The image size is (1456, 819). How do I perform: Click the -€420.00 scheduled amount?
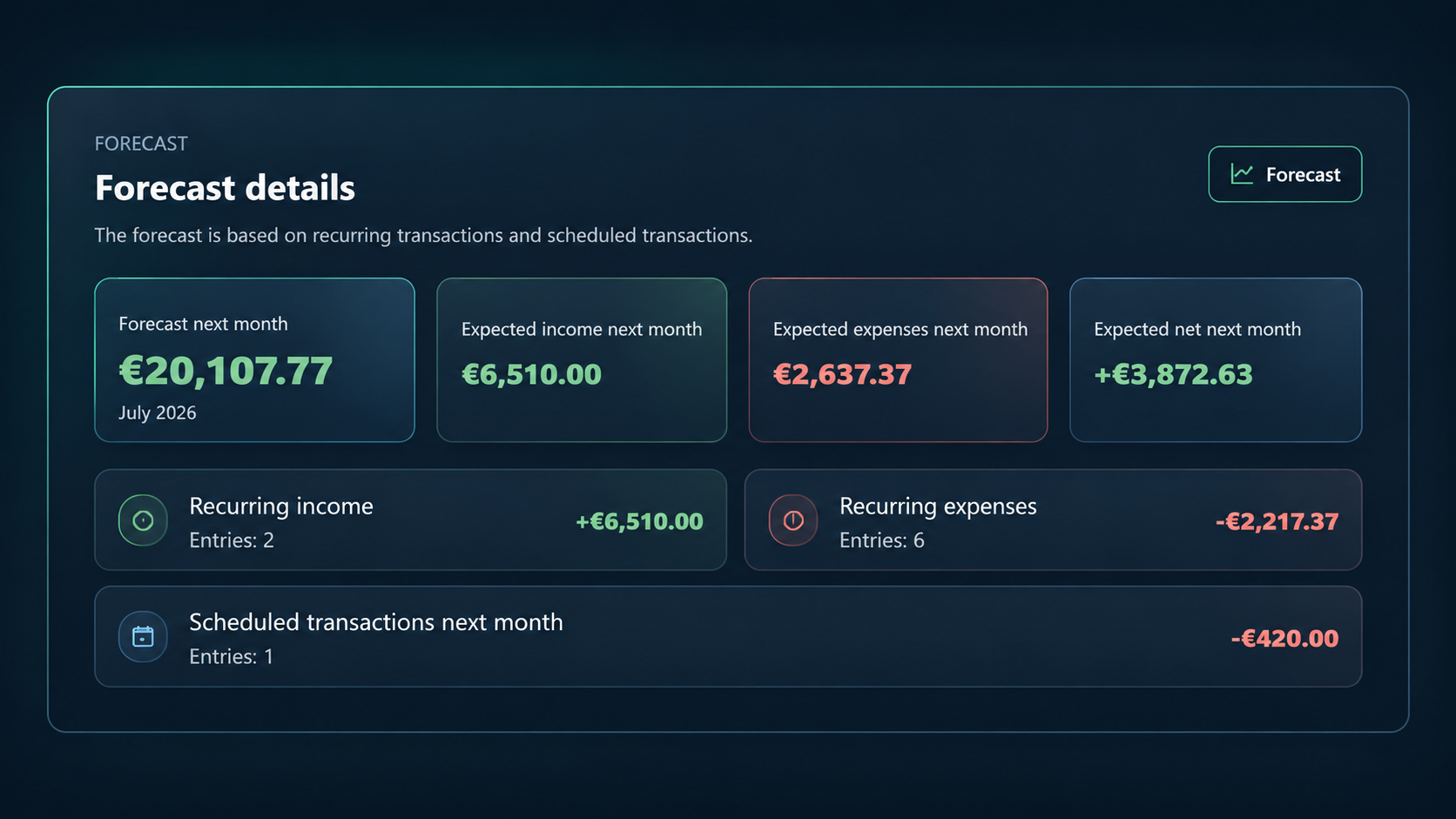coord(1284,638)
